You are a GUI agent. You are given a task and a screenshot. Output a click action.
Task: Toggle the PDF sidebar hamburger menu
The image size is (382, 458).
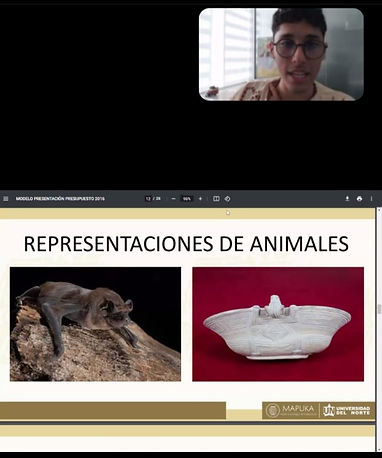point(6,199)
